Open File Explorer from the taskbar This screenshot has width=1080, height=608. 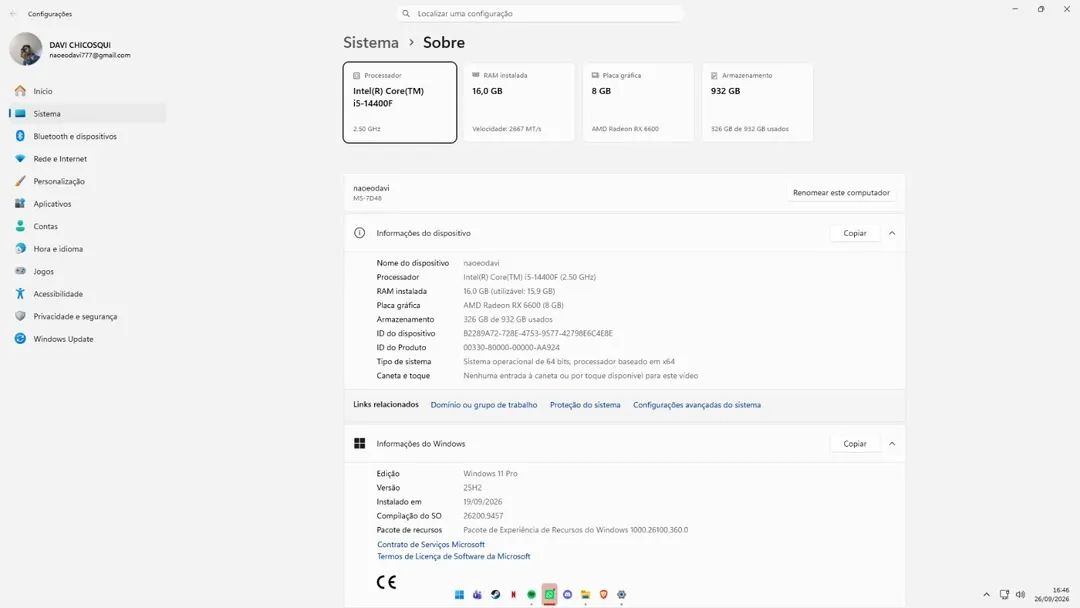pos(585,595)
